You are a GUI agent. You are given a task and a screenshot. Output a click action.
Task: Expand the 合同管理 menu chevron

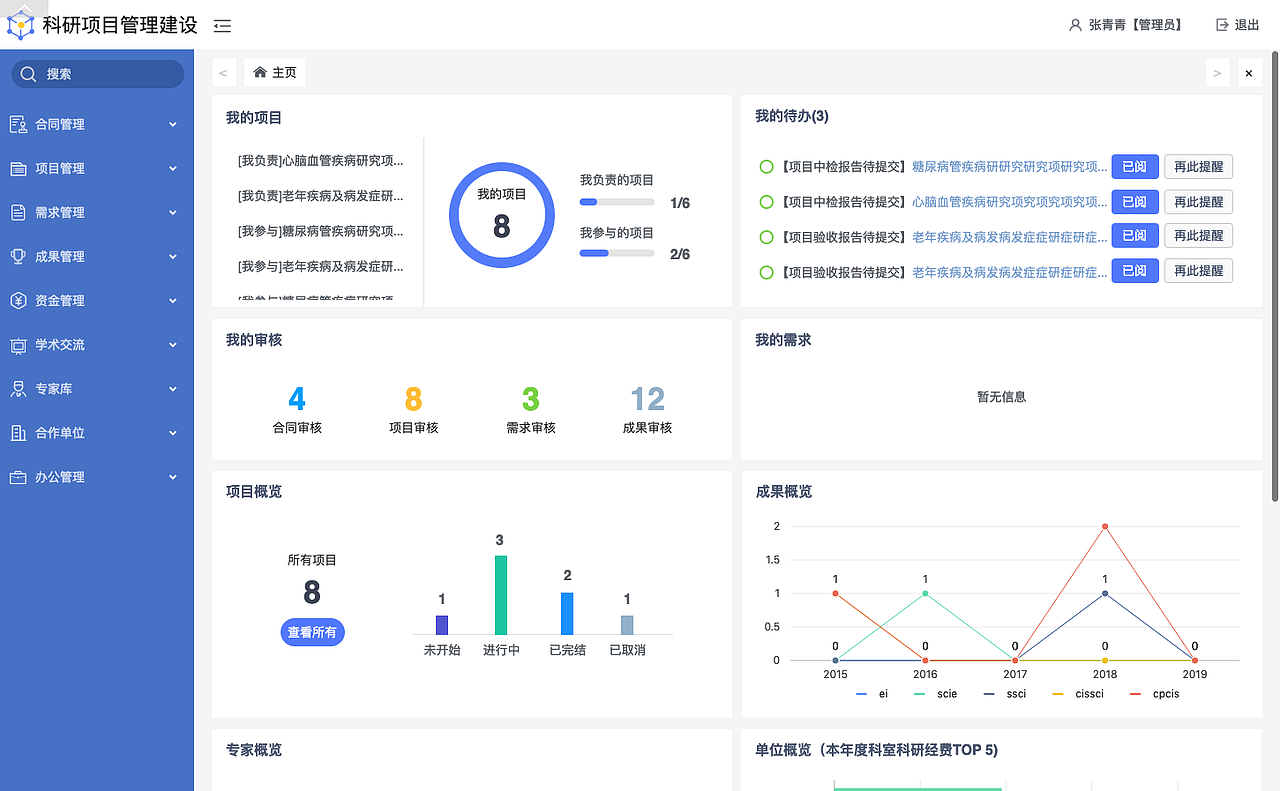click(172, 124)
